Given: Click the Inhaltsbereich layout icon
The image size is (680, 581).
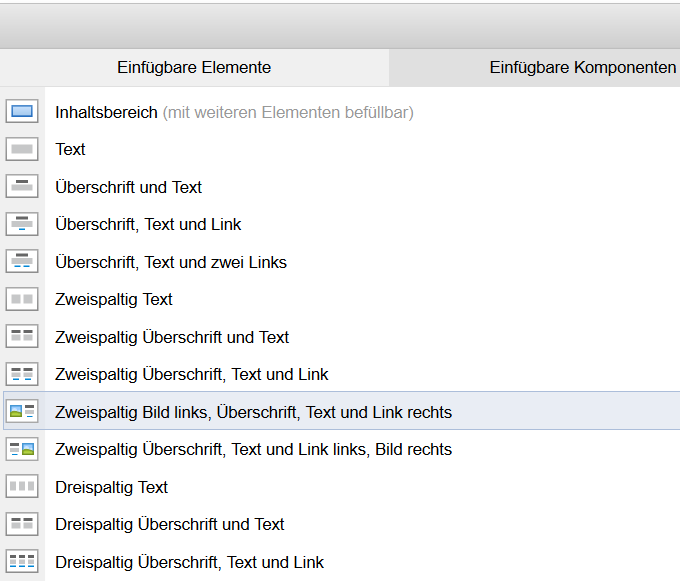Looking at the screenshot, I should [22, 112].
